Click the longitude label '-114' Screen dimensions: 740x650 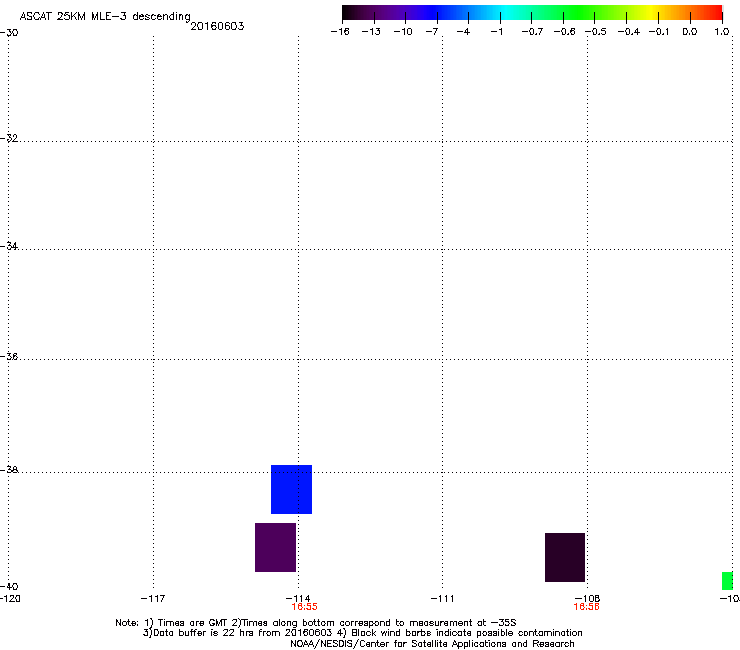(298, 599)
